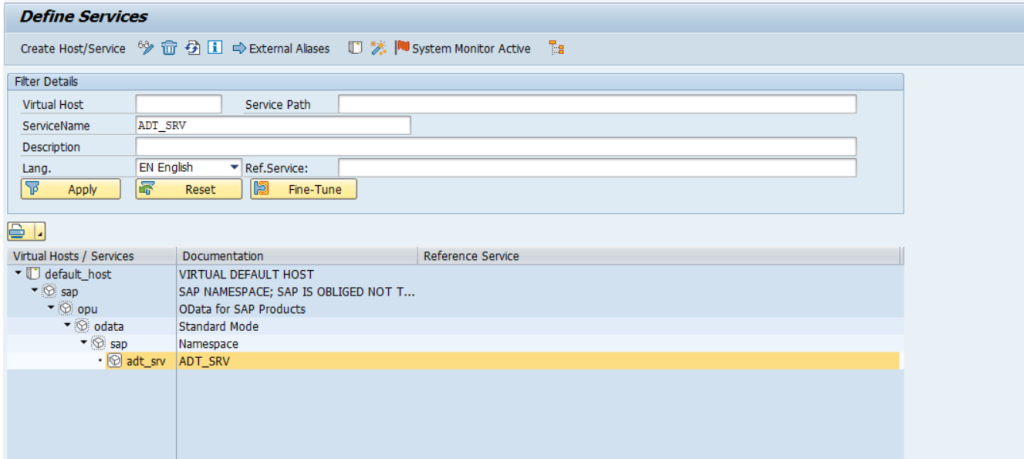1024x459 pixels.
Task: Click the refresh page icon in toolbar
Action: coord(192,48)
